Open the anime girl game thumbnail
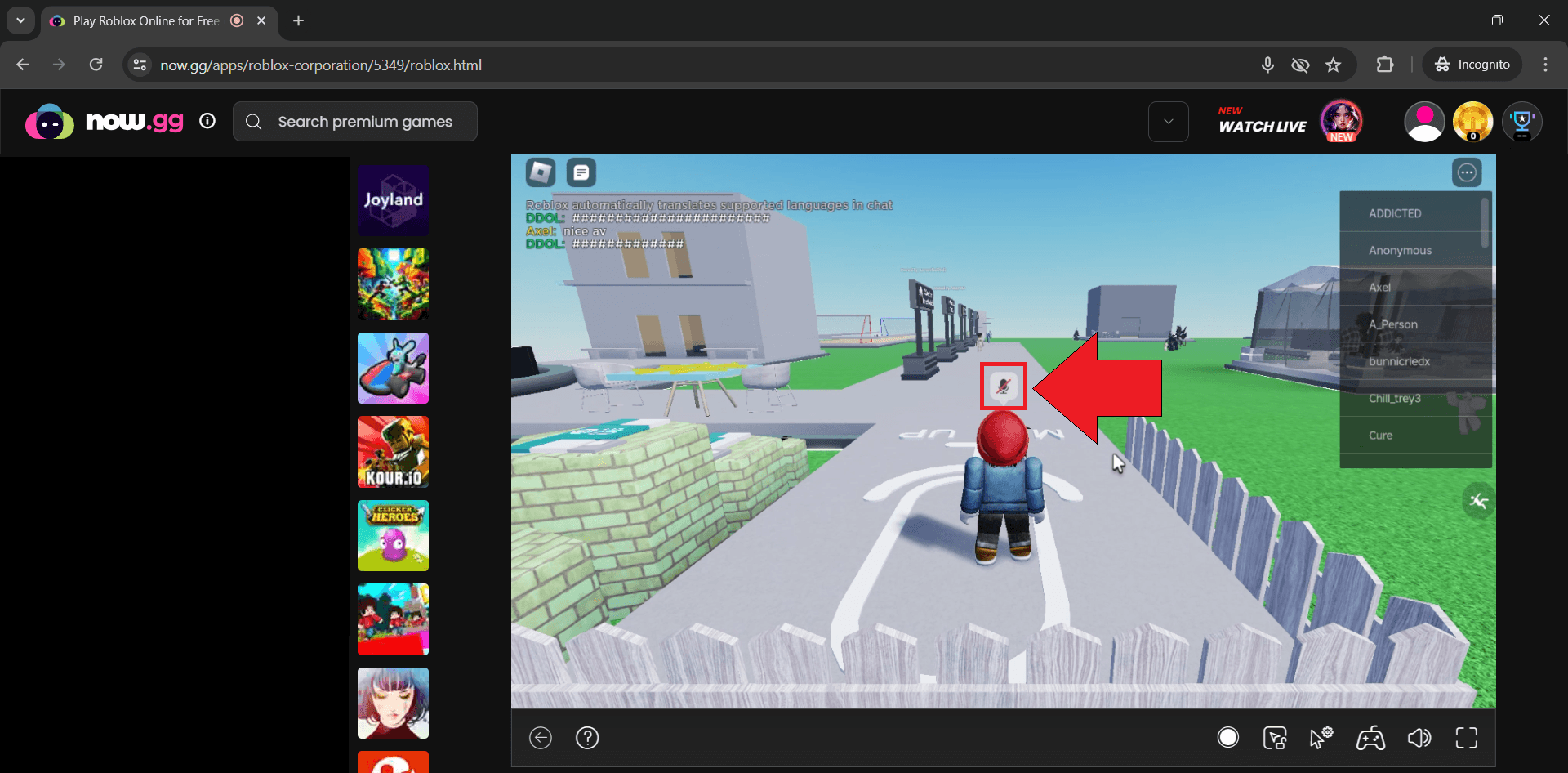Image resolution: width=1568 pixels, height=773 pixels. click(393, 704)
